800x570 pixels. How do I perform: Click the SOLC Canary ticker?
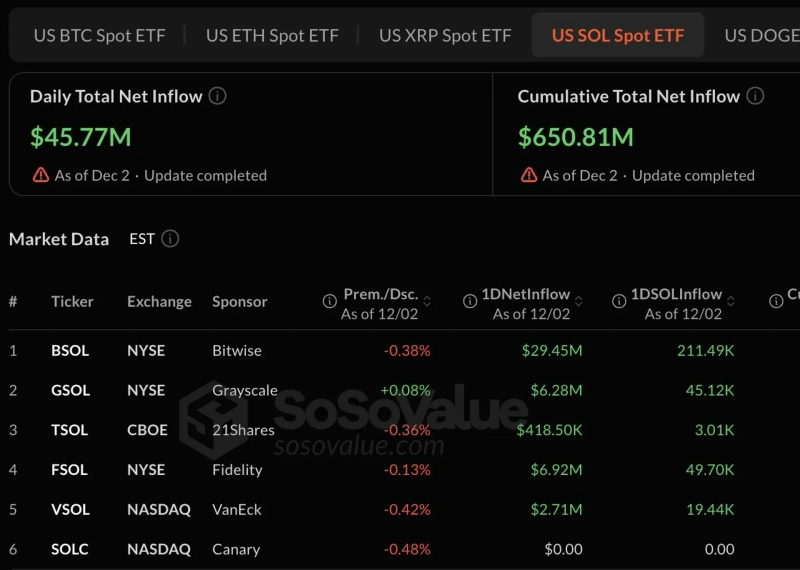point(70,549)
